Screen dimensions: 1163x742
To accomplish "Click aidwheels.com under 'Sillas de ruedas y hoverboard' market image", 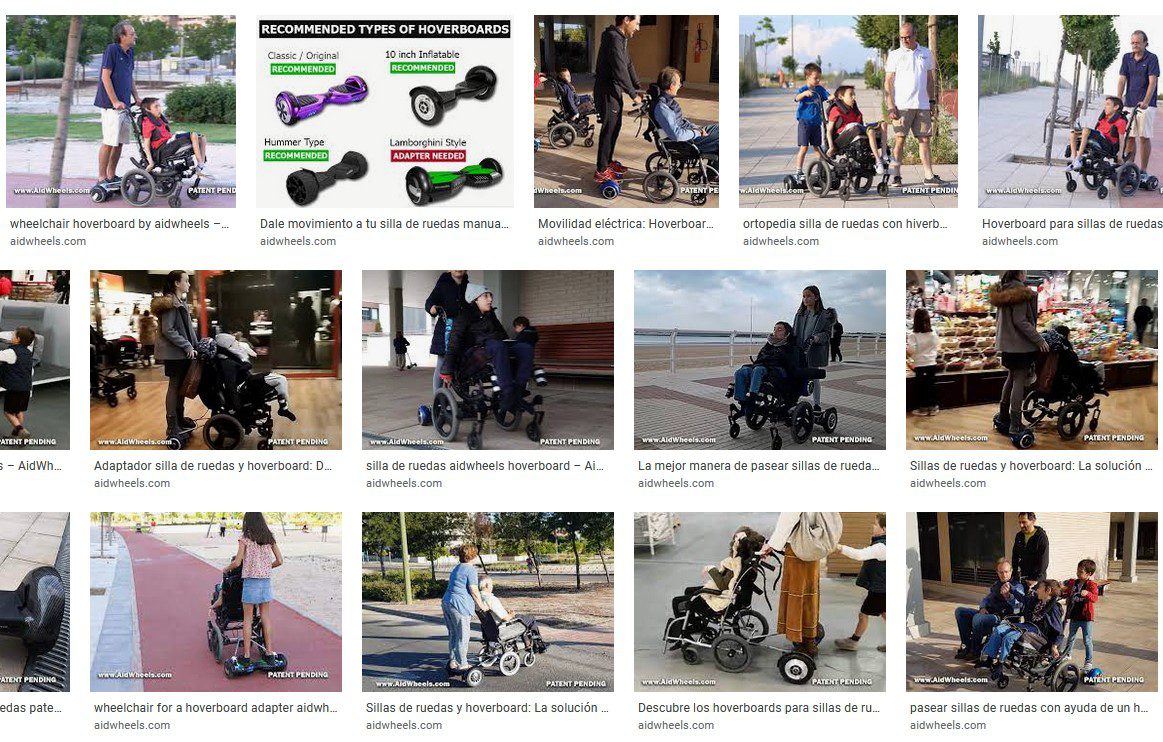I will point(948,483).
